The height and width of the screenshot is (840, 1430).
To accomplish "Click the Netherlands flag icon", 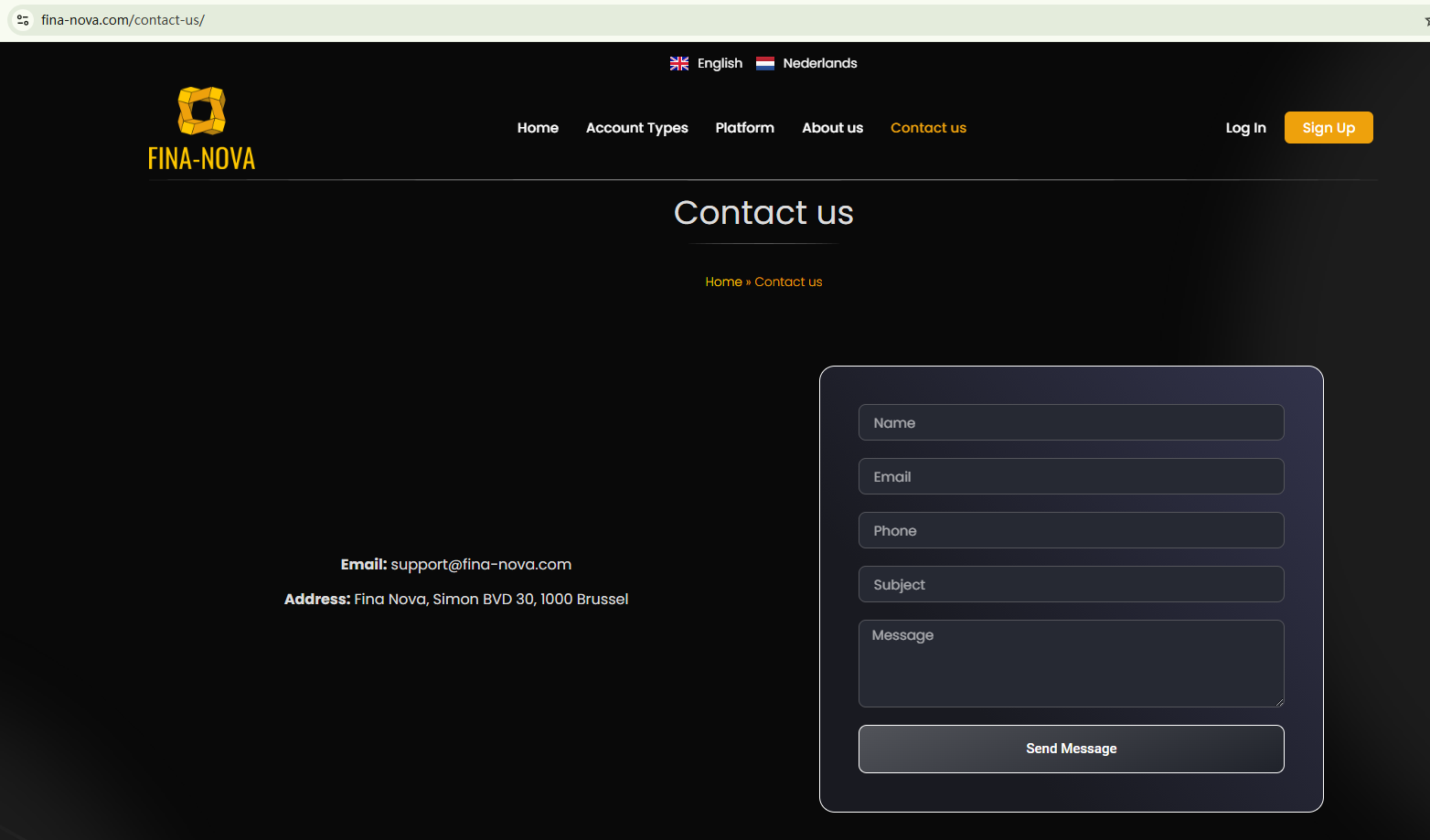I will point(765,63).
